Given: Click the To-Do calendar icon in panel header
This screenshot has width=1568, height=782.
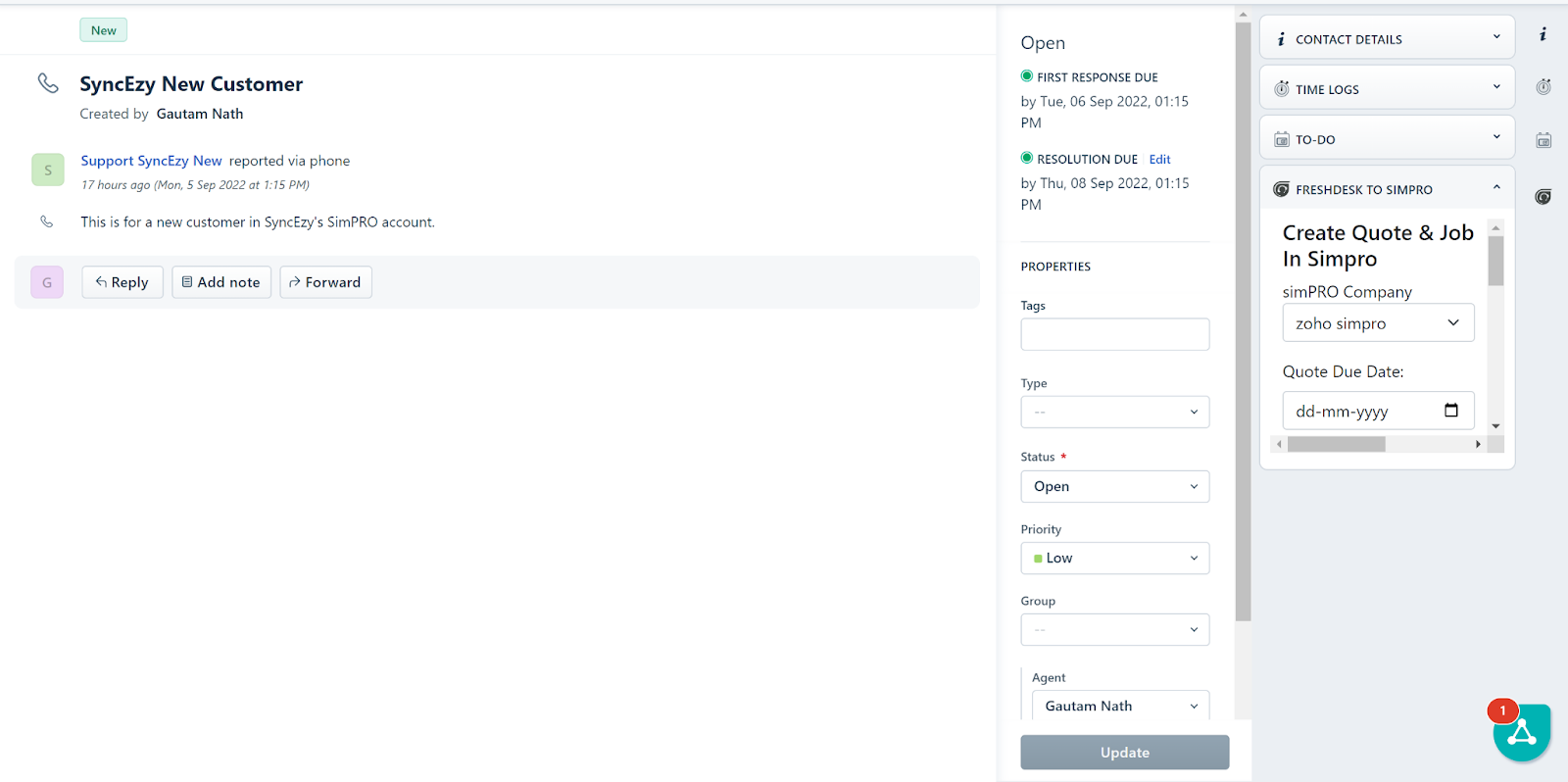Looking at the screenshot, I should (1282, 139).
